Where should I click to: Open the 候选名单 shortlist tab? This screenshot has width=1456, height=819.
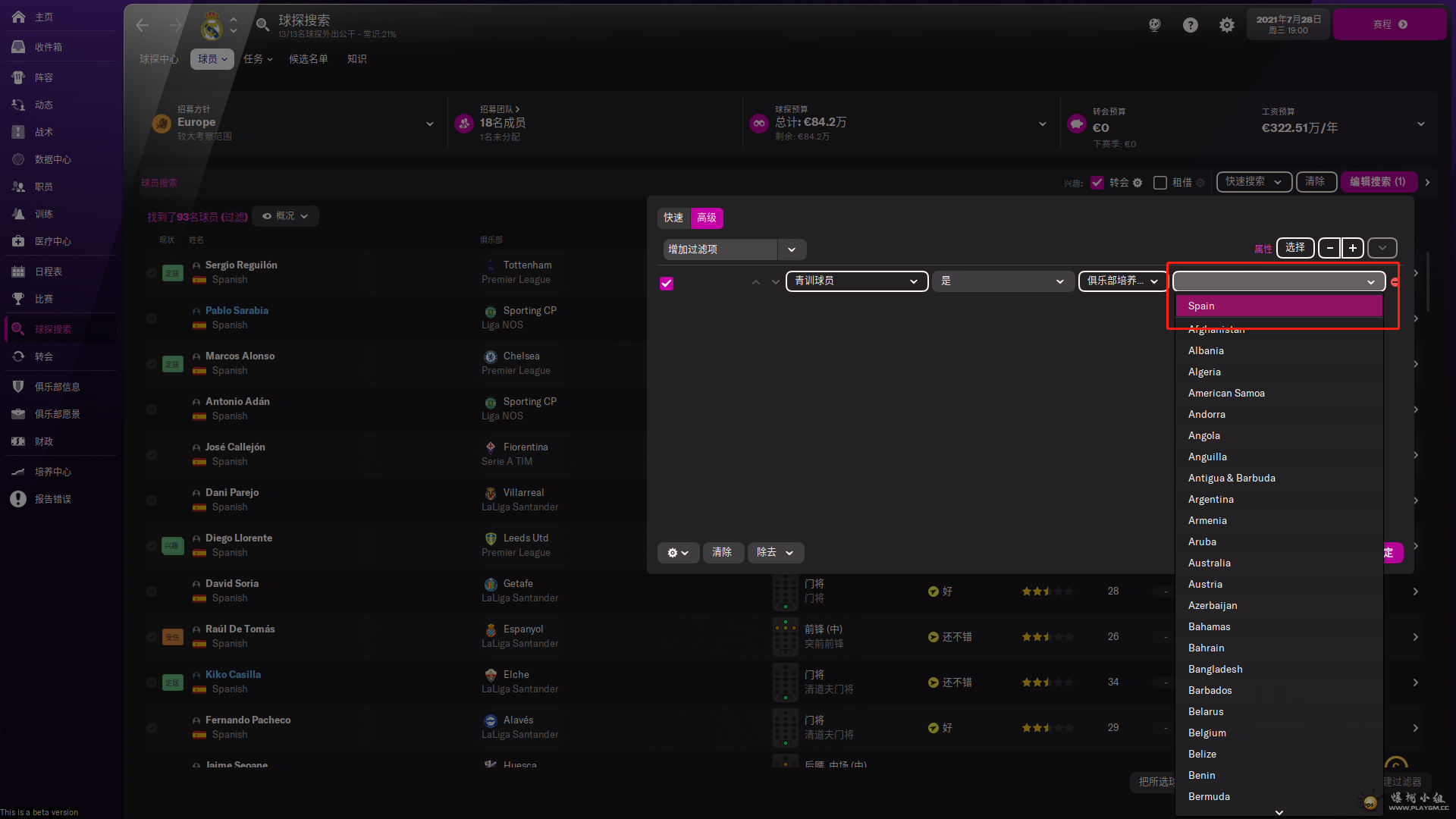[x=309, y=59]
